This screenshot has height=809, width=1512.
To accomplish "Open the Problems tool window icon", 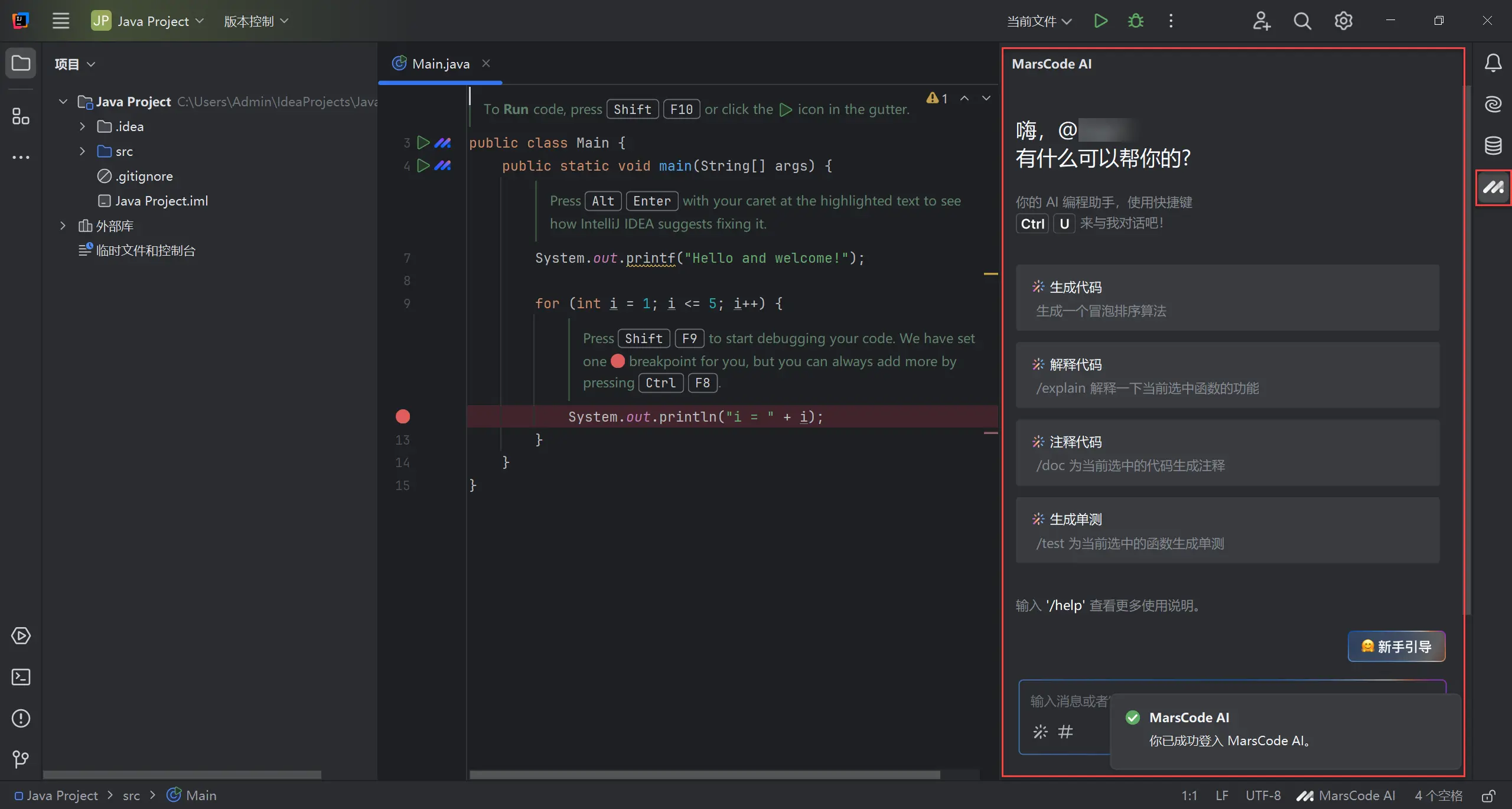I will [21, 718].
